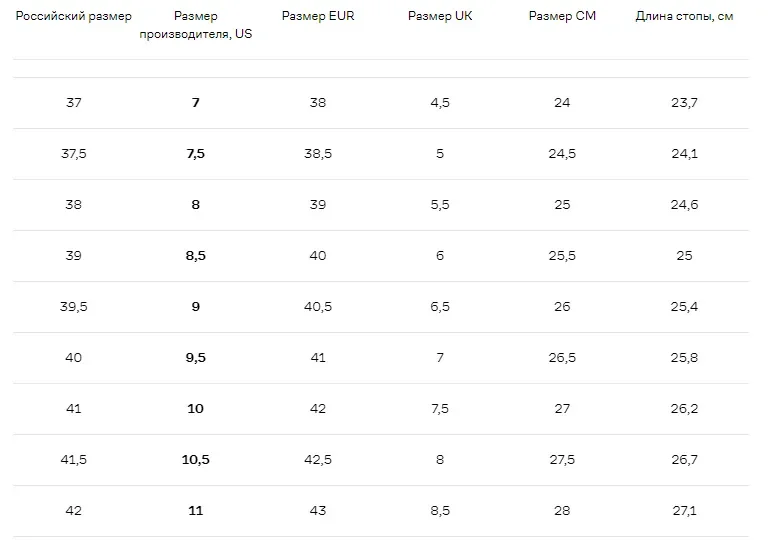Click the Российский размер column header

tap(74, 16)
